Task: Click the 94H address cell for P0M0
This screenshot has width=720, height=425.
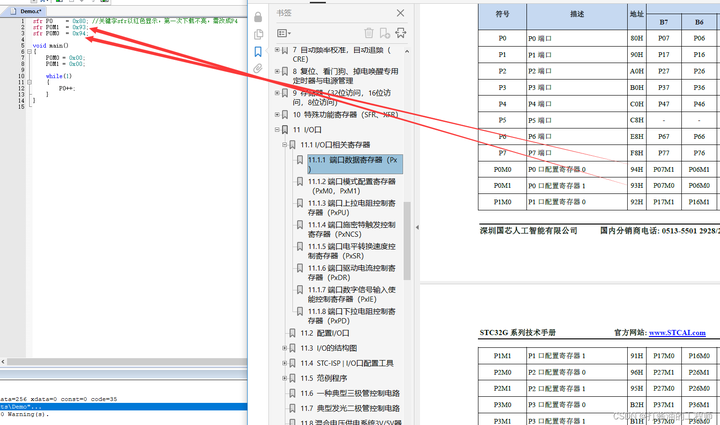Action: [x=637, y=169]
